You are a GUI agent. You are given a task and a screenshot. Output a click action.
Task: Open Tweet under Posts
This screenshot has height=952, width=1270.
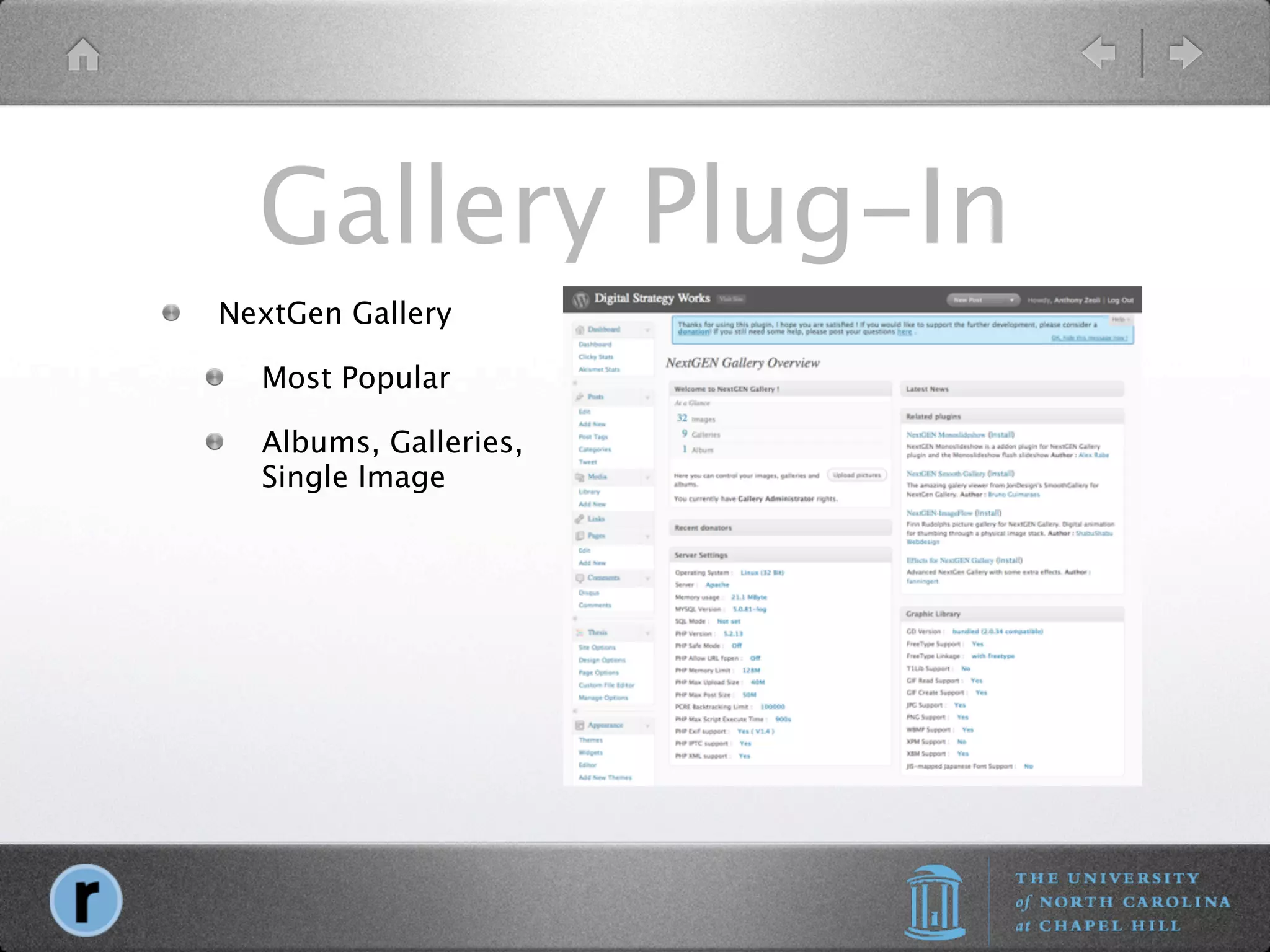click(587, 462)
